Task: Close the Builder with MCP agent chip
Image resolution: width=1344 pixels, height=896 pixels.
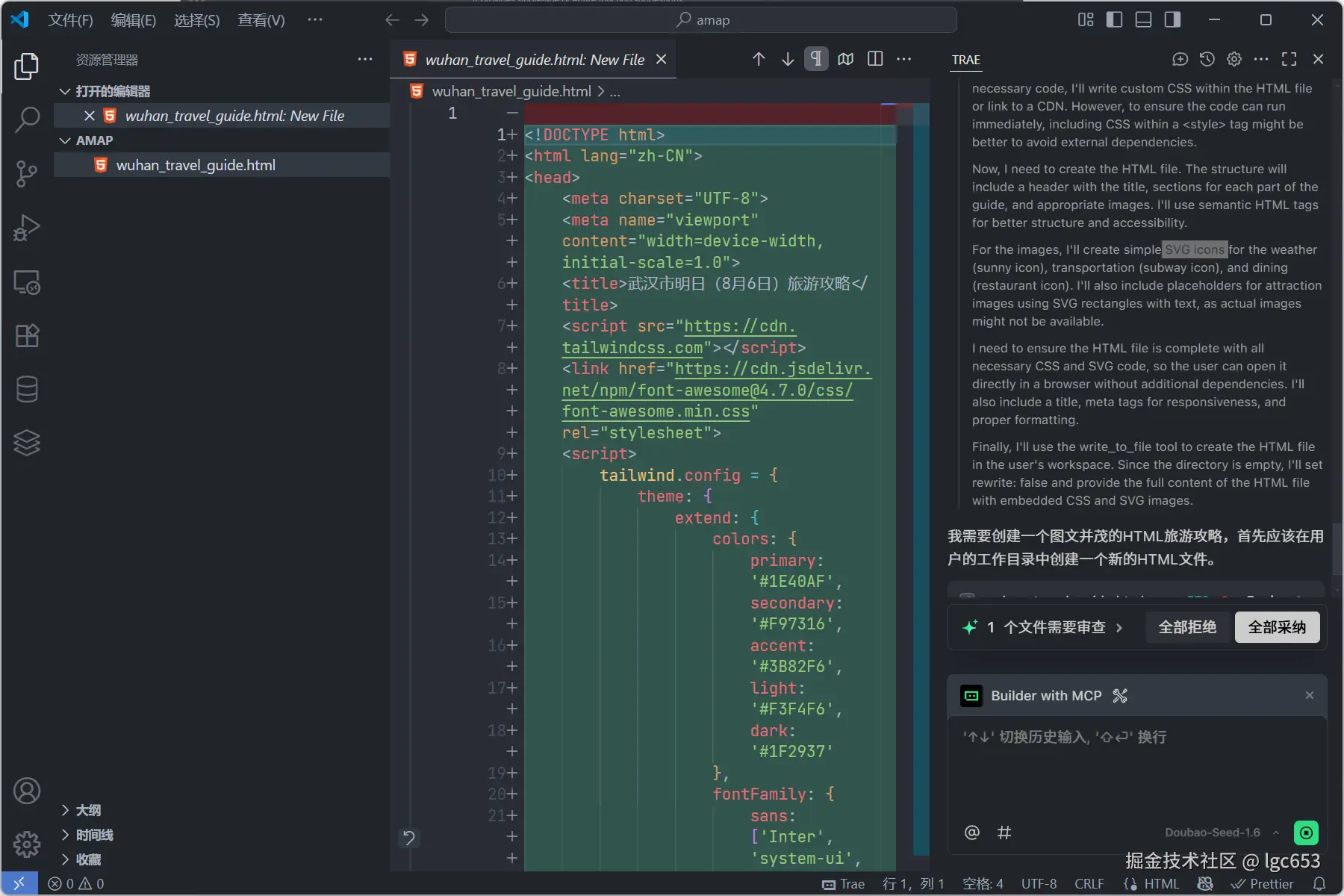Action: coord(1309,695)
